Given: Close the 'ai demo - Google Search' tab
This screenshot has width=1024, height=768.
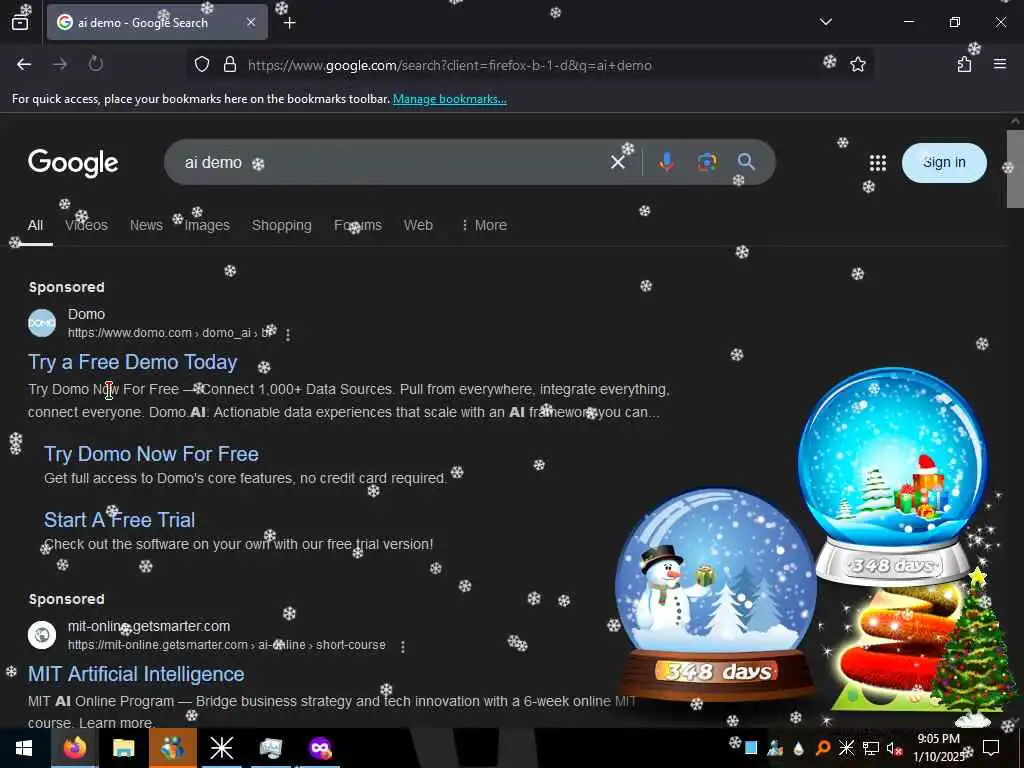Looking at the screenshot, I should coord(251,22).
